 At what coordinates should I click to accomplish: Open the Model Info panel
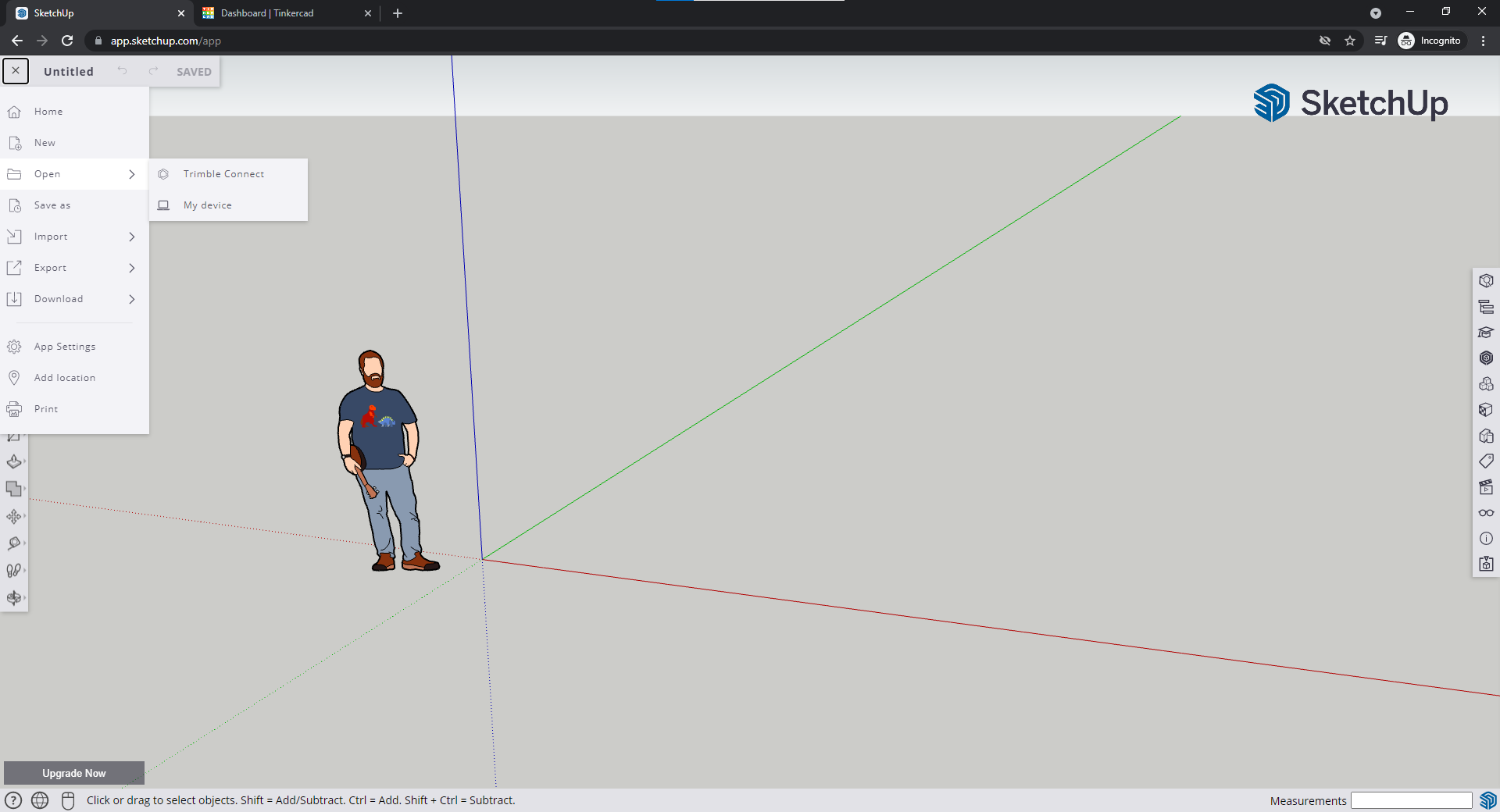(x=1486, y=539)
